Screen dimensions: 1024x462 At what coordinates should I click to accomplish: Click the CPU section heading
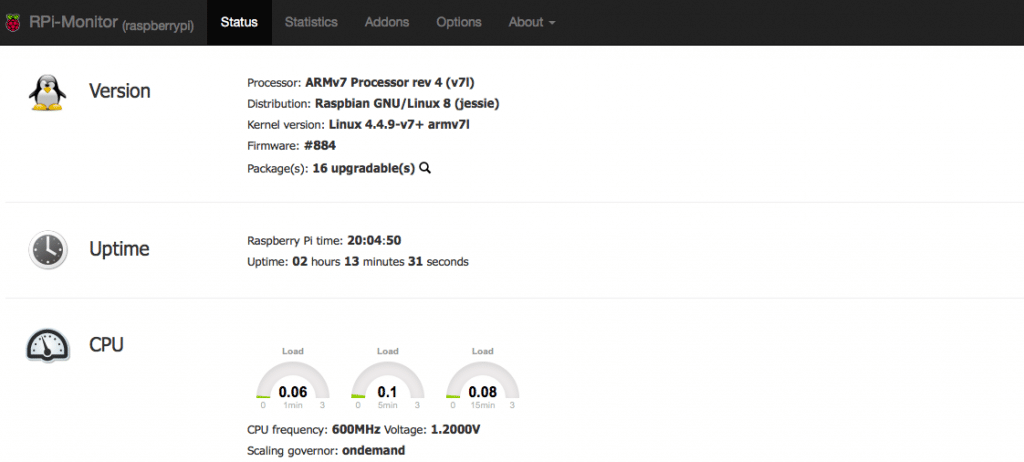[106, 344]
